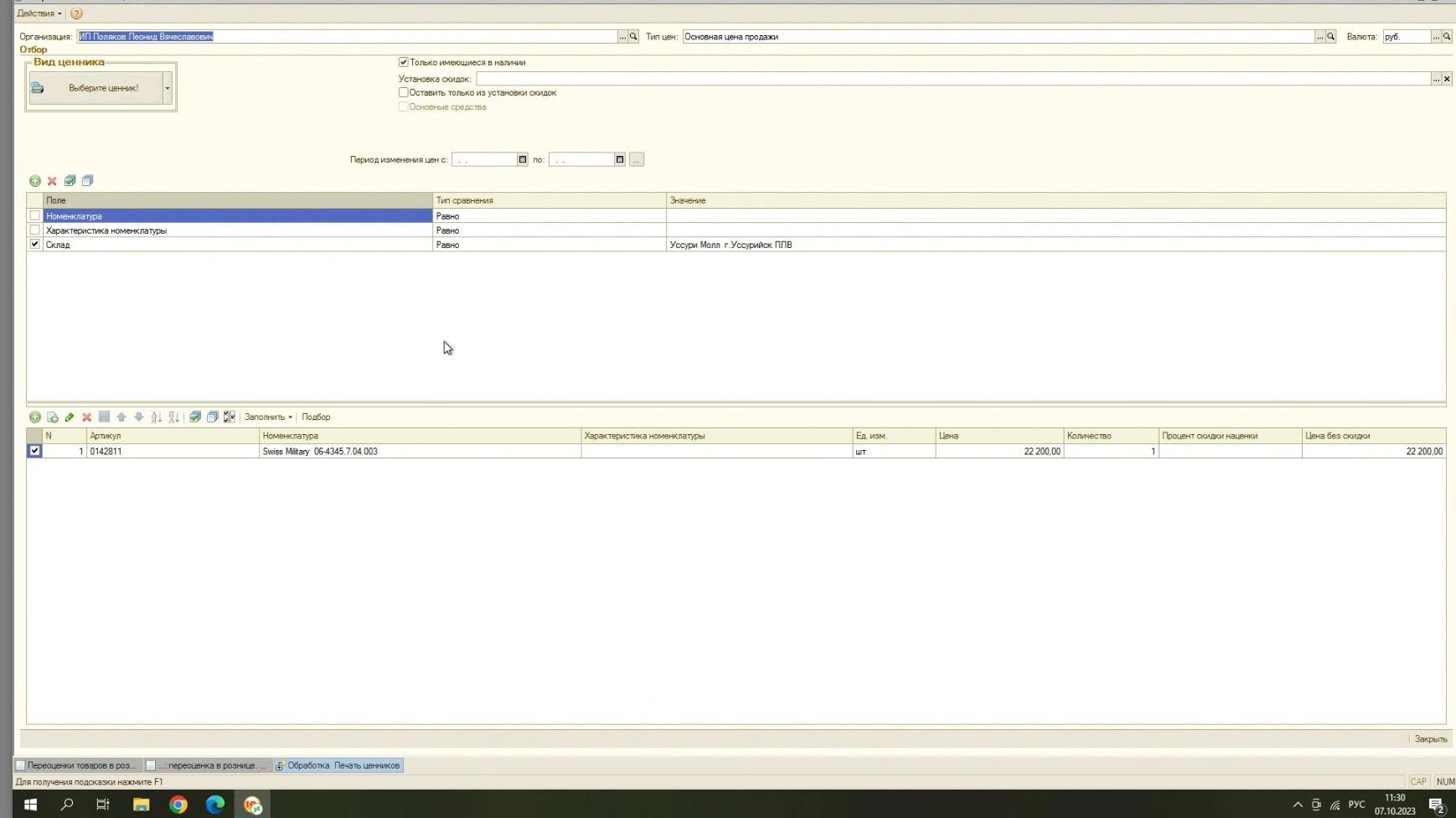The width and height of the screenshot is (1456, 818).
Task: Click the finish editing icon in the goods toolbar
Action: pos(104,417)
